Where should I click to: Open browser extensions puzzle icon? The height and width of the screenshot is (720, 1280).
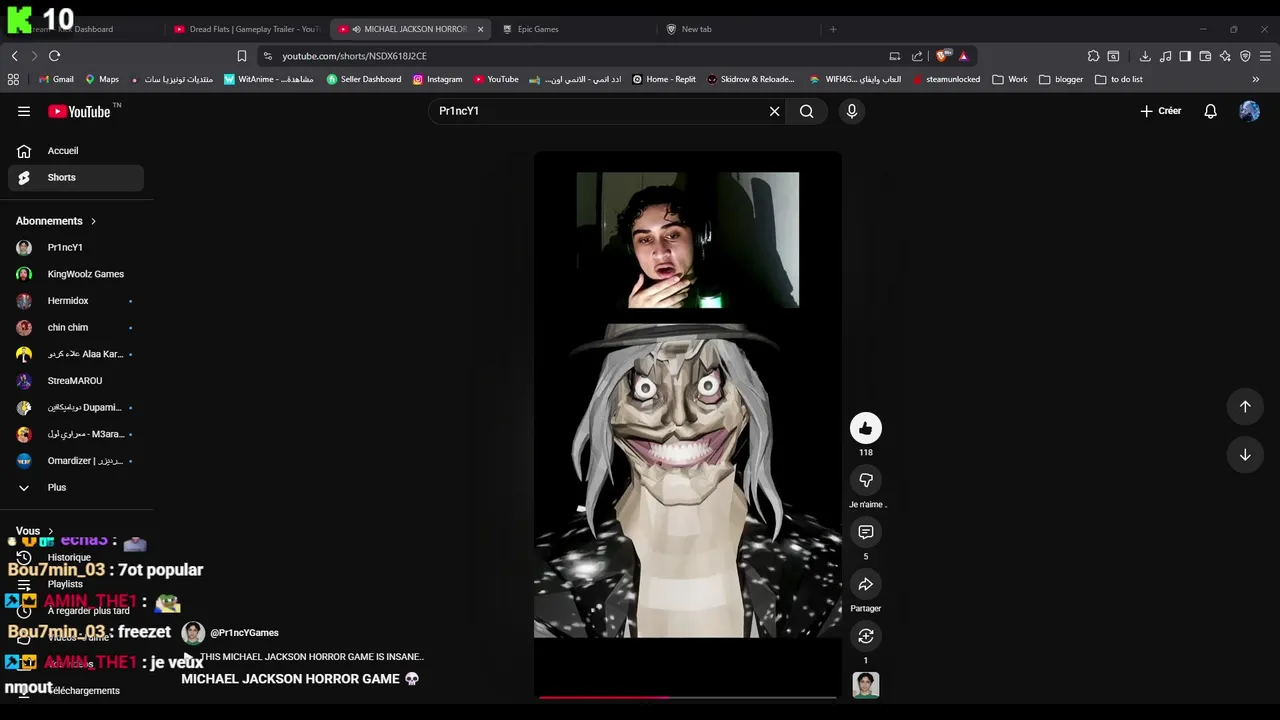1093,56
